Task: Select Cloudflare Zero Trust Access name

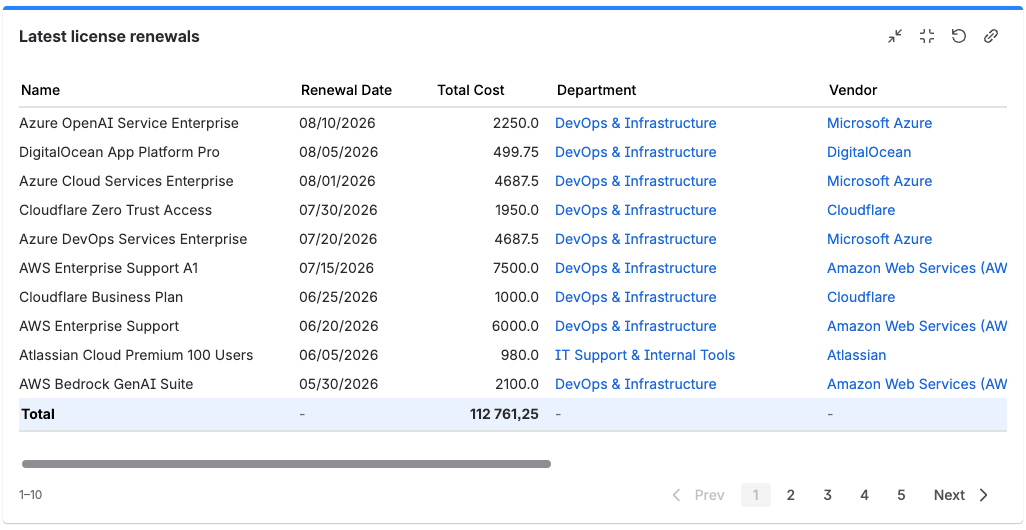Action: coord(116,210)
